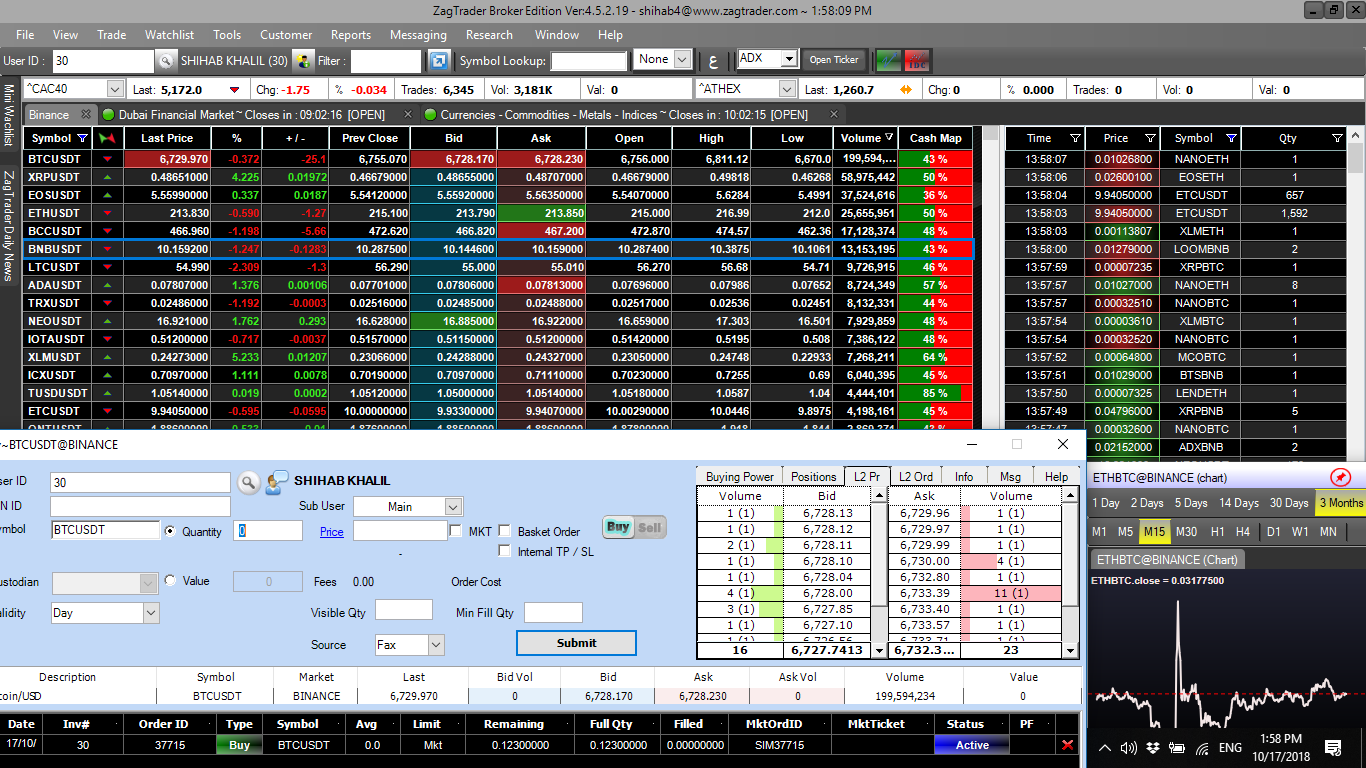The height and width of the screenshot is (768, 1366).
Task: Open the Validity Day dropdown
Action: (x=151, y=612)
